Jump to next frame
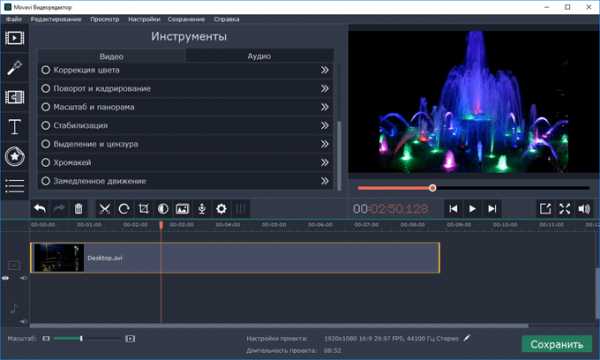600x360 pixels. point(492,209)
